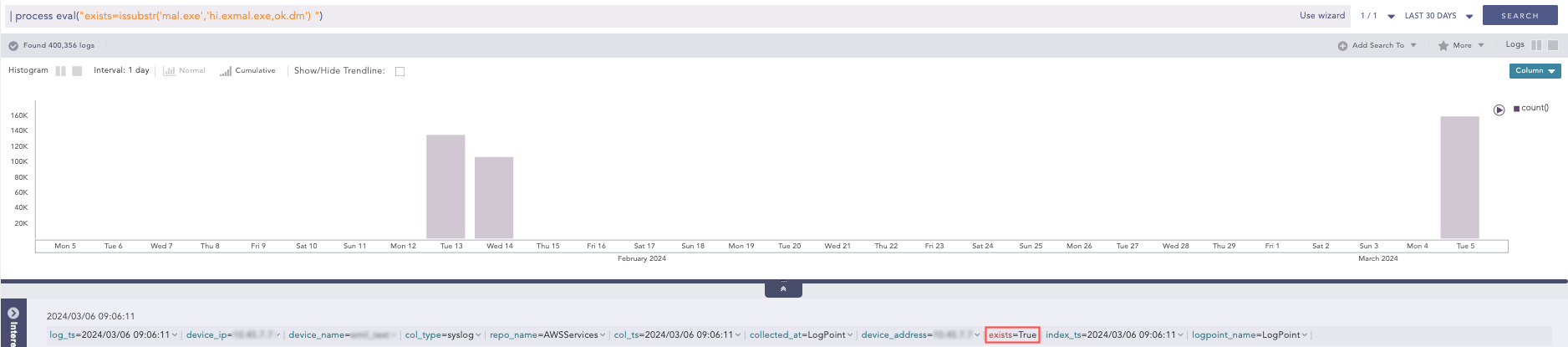Enable the Show/Hide Trendline checkbox

400,71
